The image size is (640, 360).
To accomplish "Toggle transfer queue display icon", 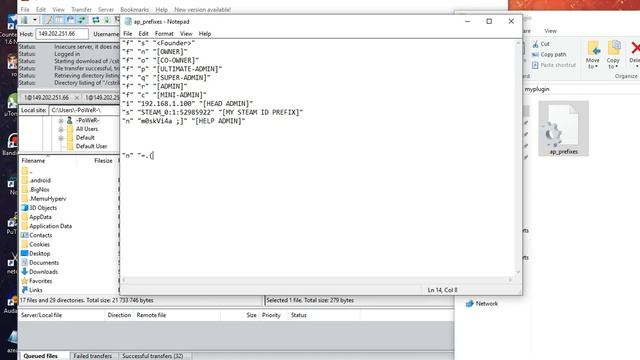I will coord(81,20).
